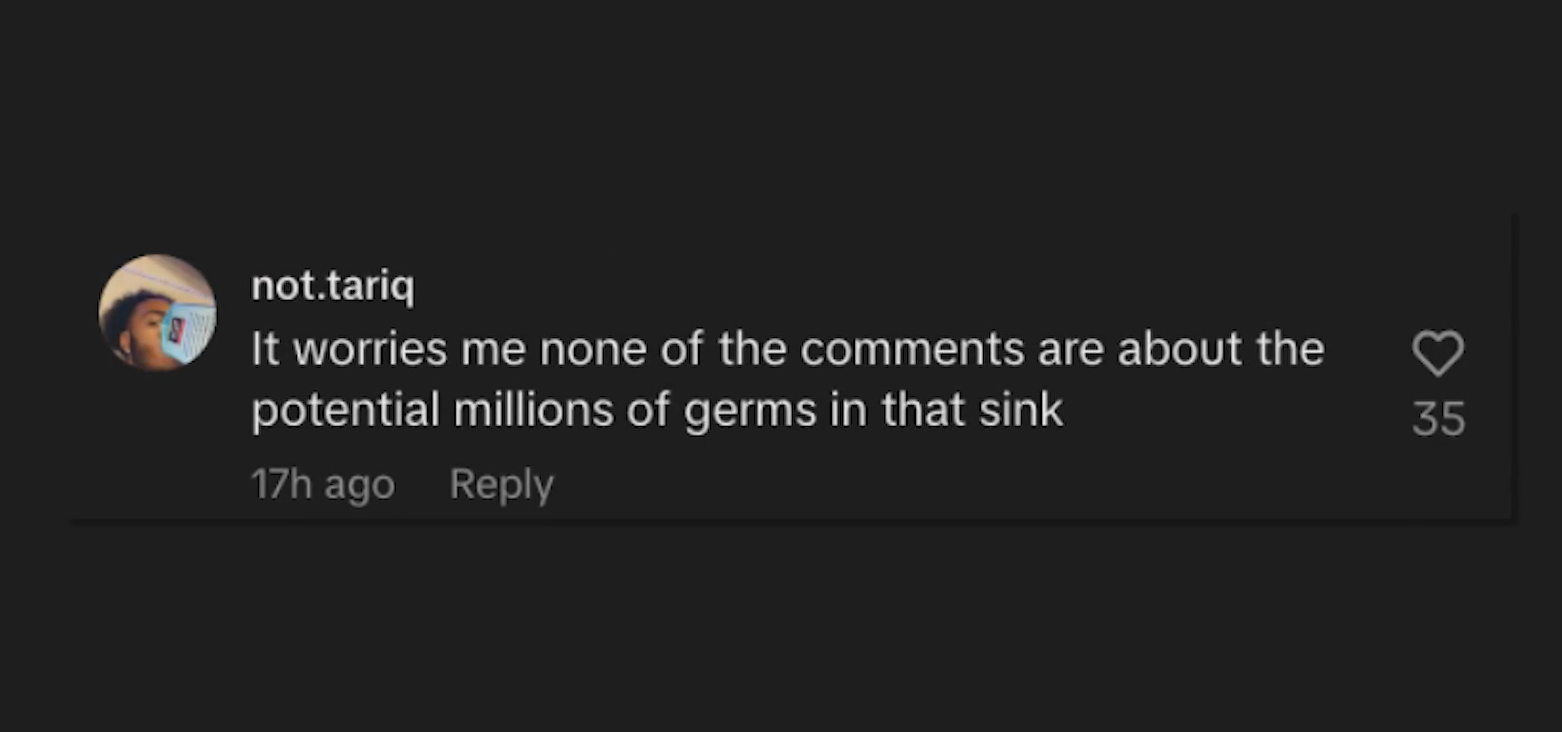Viewport: 1562px width, 732px height.
Task: Click the word "millions" in the comment
Action: point(533,410)
